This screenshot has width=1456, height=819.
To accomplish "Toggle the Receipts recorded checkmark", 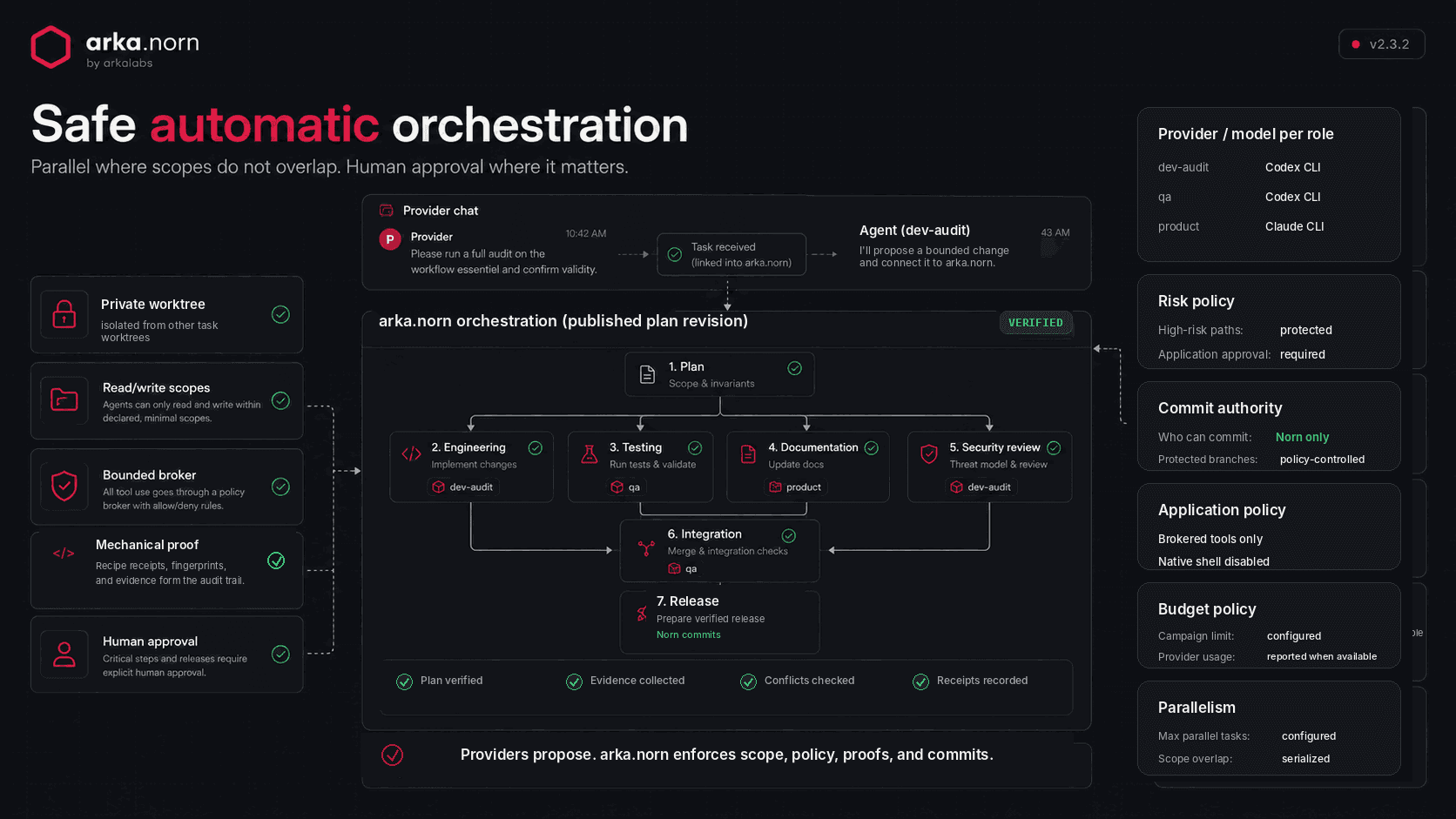I will tap(920, 681).
